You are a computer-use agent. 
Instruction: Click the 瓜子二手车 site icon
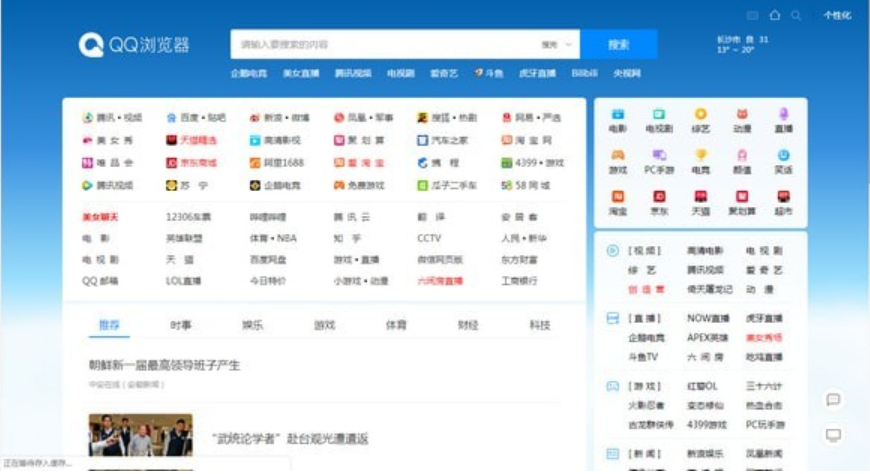click(x=422, y=185)
